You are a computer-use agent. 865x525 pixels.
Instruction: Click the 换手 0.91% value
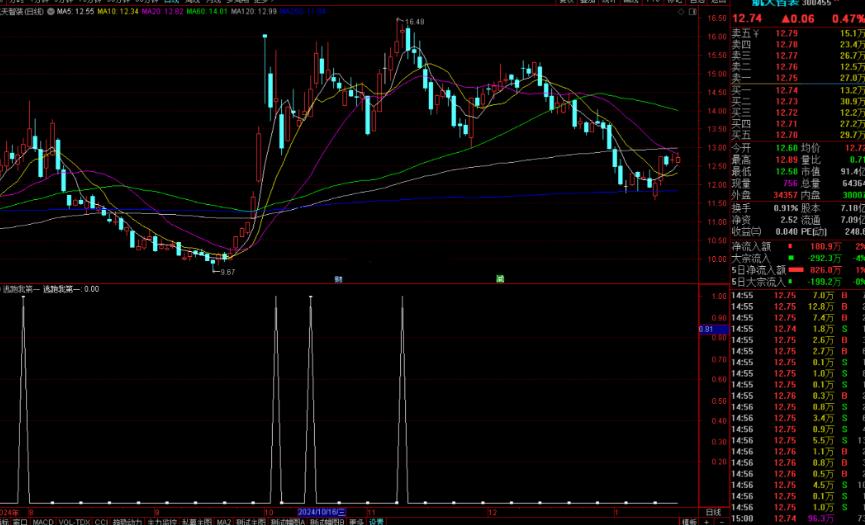(x=786, y=208)
